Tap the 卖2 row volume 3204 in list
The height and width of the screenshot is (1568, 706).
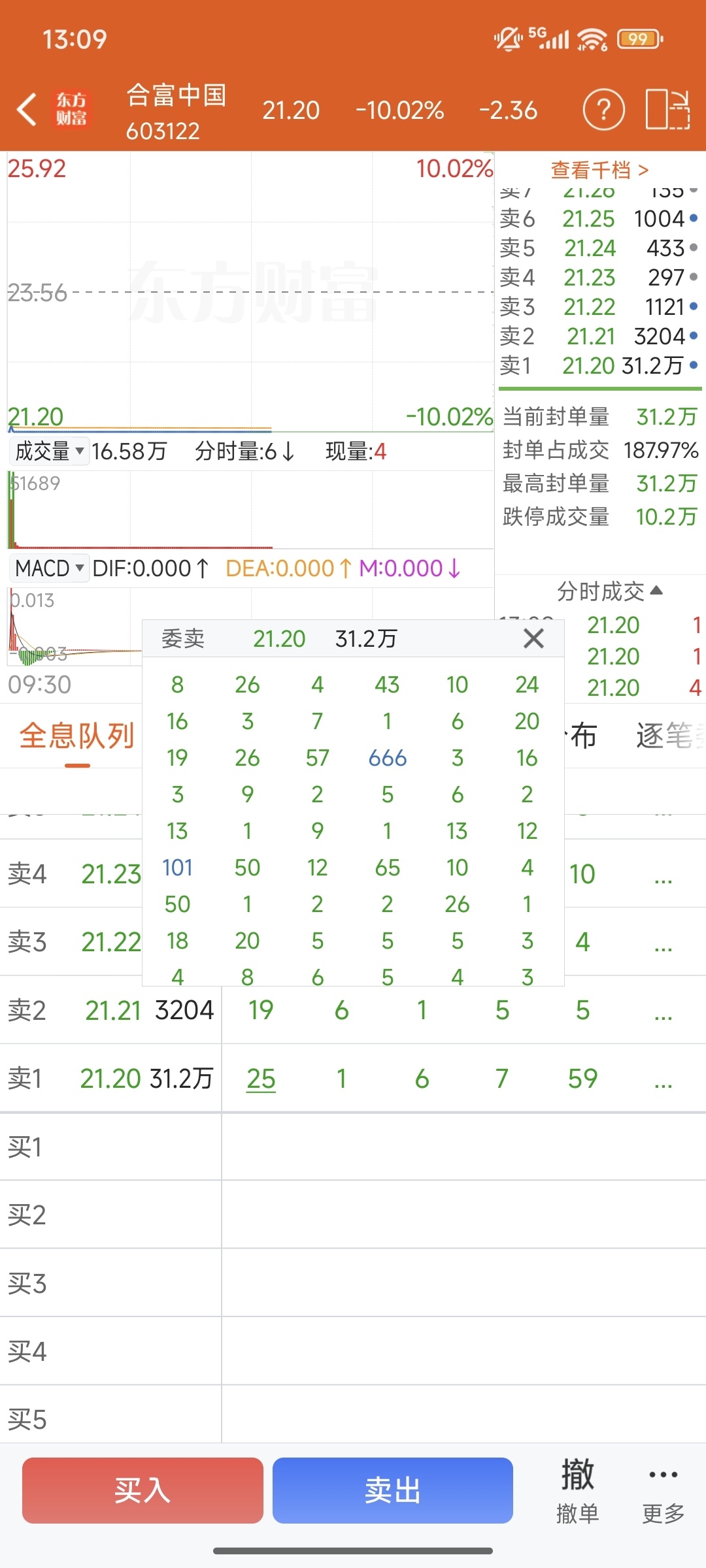(184, 1011)
